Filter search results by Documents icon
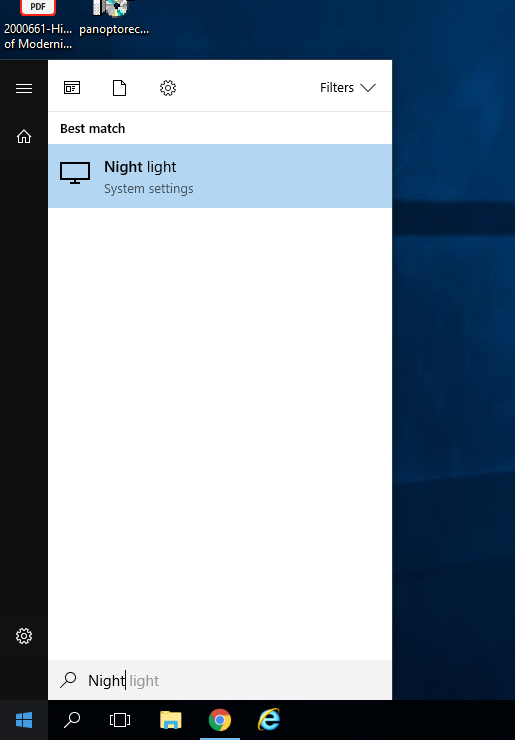Image resolution: width=515 pixels, height=740 pixels. 119,88
